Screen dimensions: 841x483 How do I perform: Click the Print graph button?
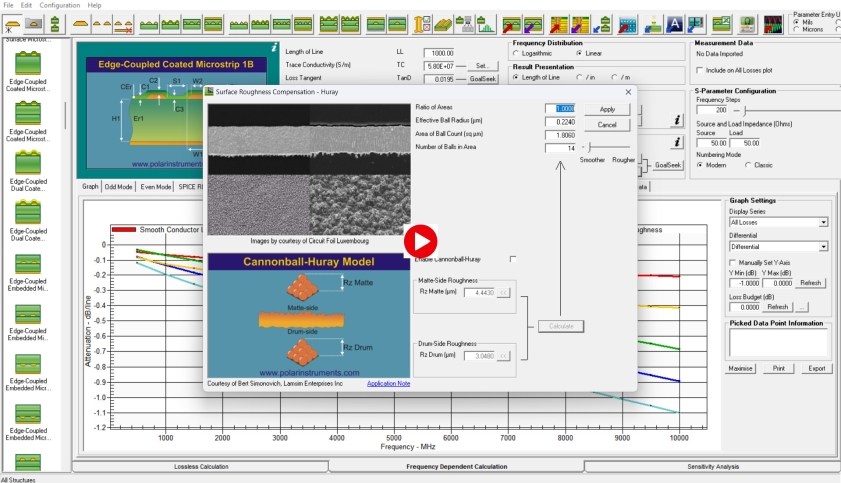click(x=779, y=368)
